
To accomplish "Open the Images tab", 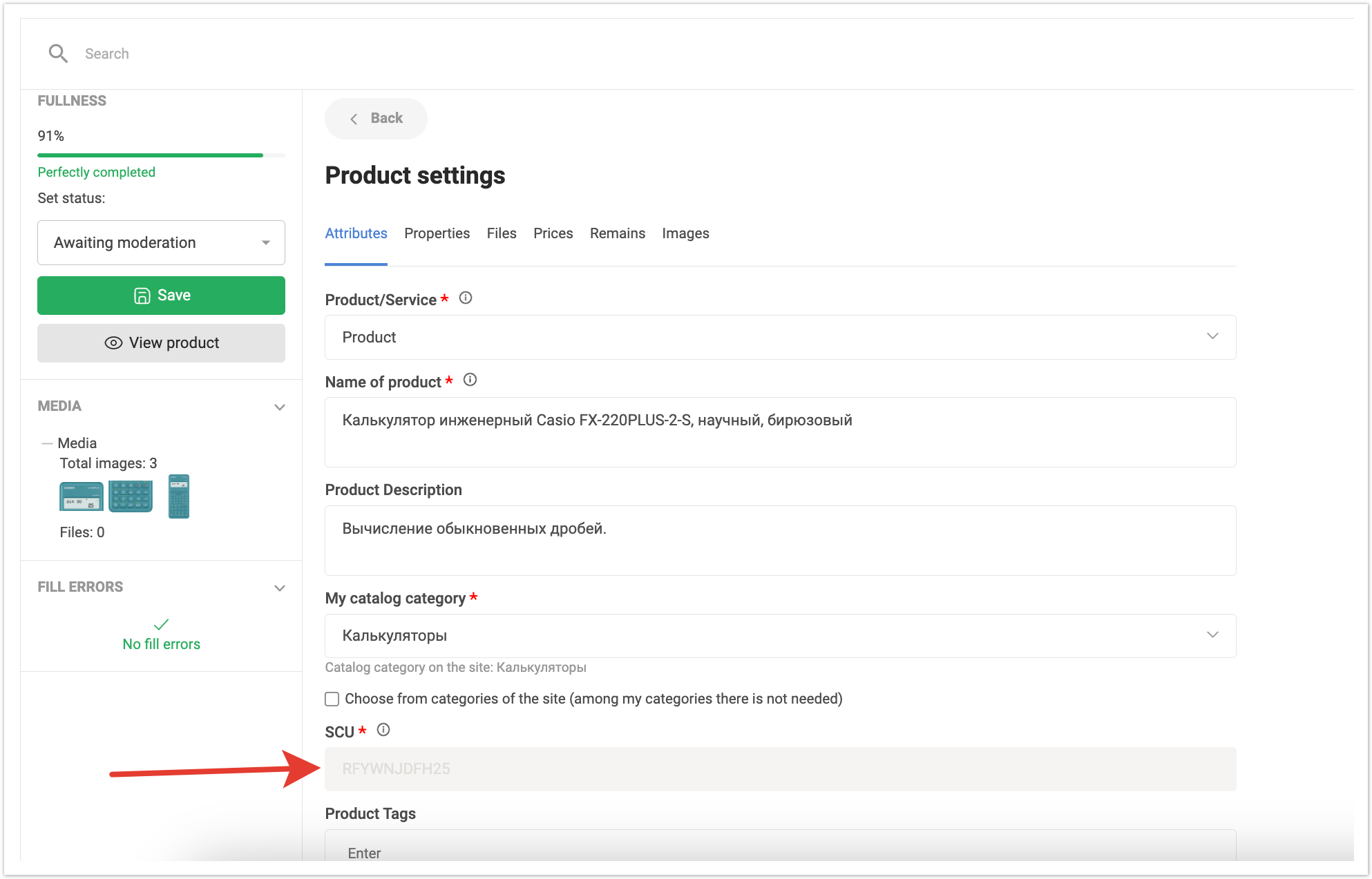I will tap(685, 233).
